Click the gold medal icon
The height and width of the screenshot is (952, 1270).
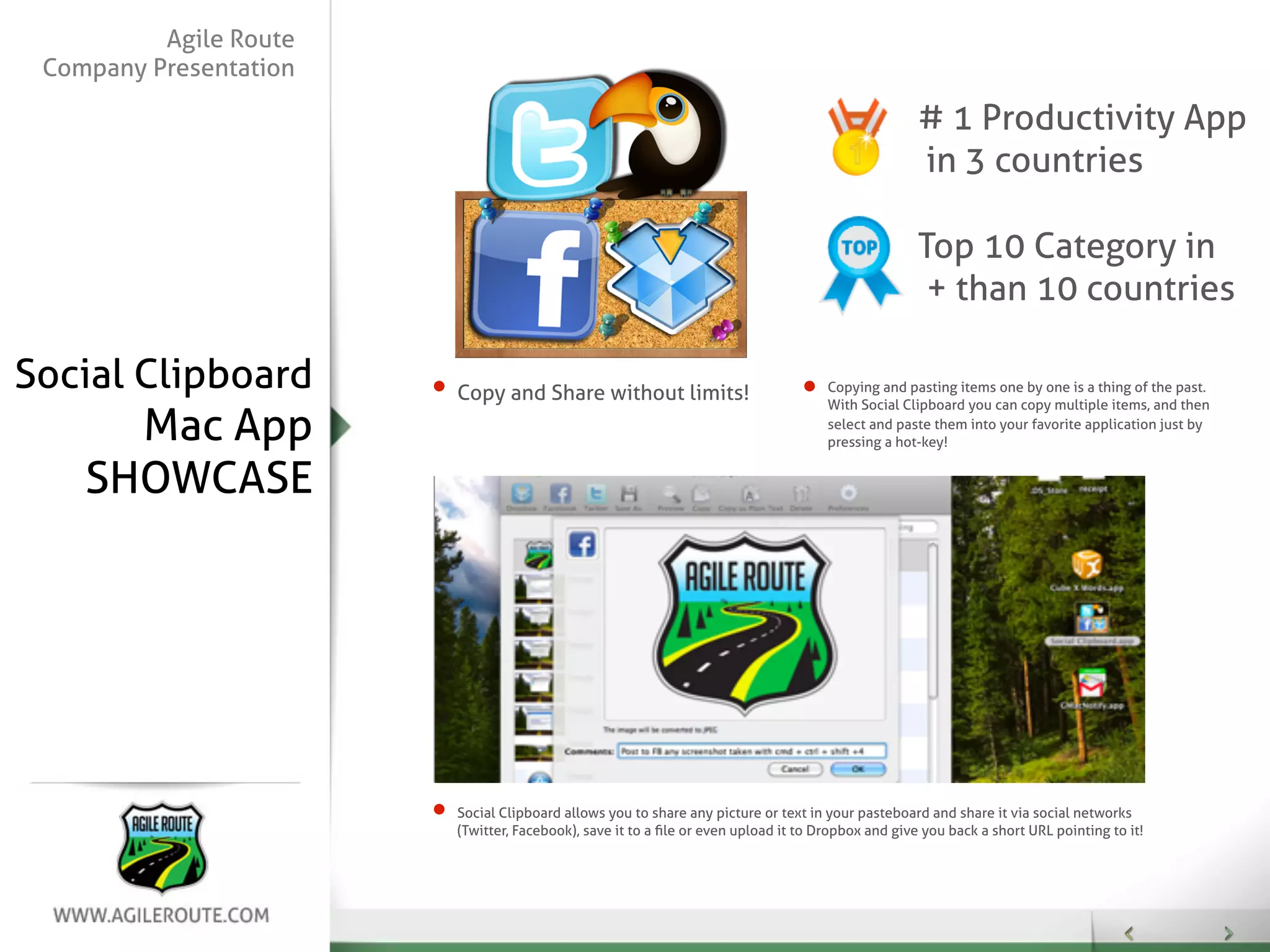(857, 136)
